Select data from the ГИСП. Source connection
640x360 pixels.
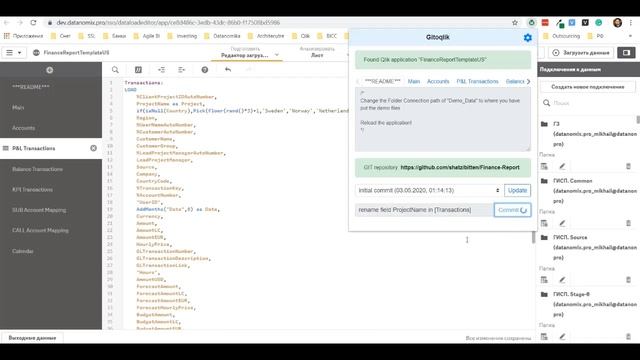(544, 280)
